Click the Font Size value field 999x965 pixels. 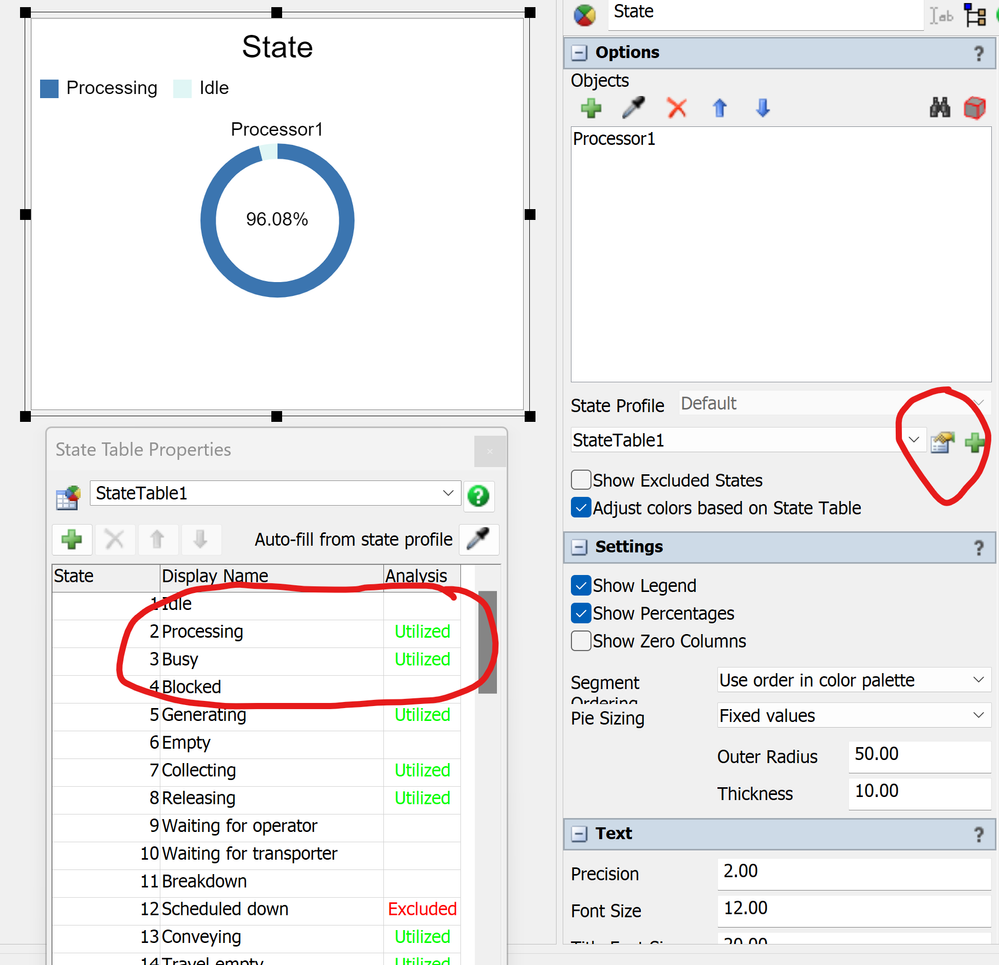pyautogui.click(x=854, y=910)
